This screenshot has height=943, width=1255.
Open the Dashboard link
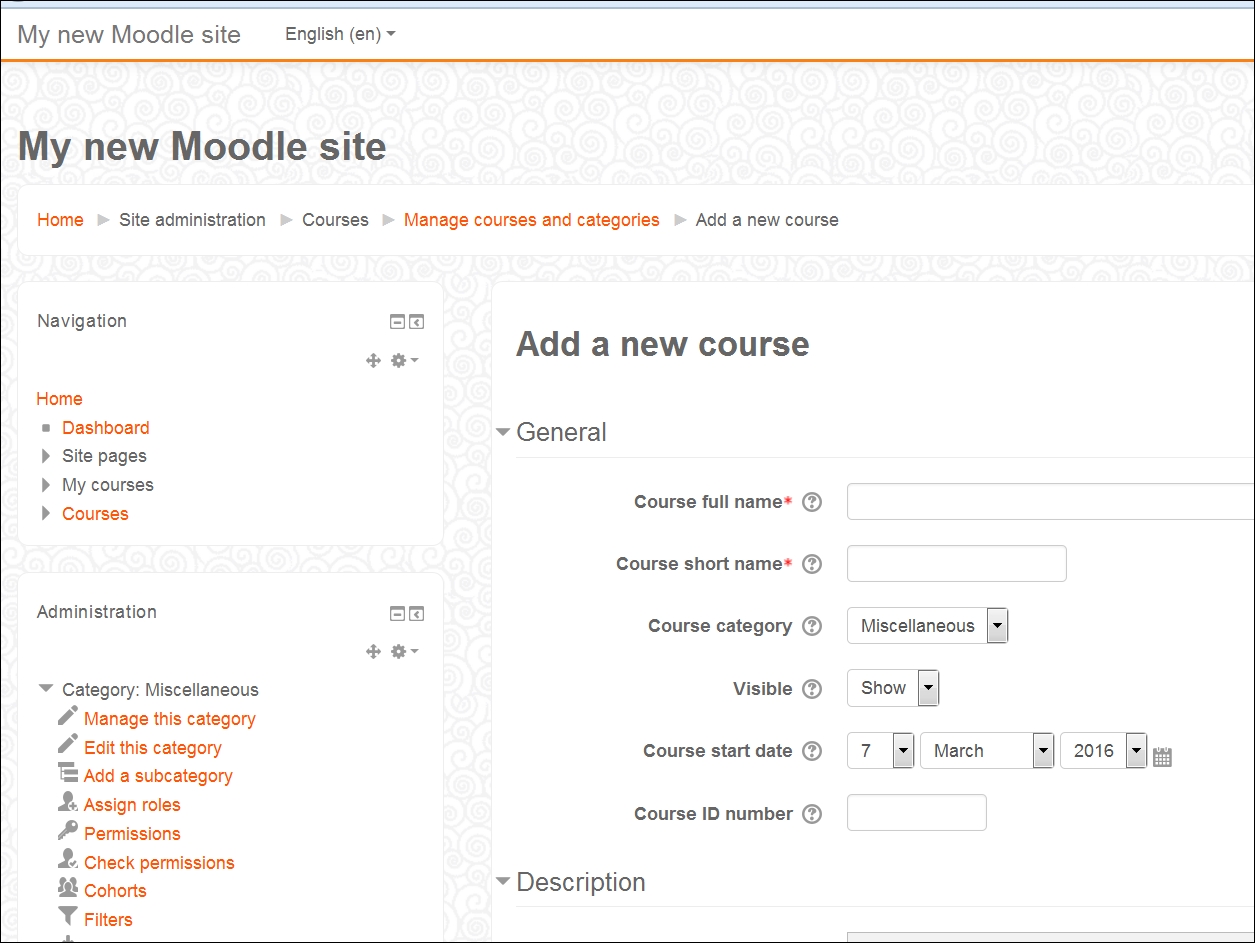(105, 428)
